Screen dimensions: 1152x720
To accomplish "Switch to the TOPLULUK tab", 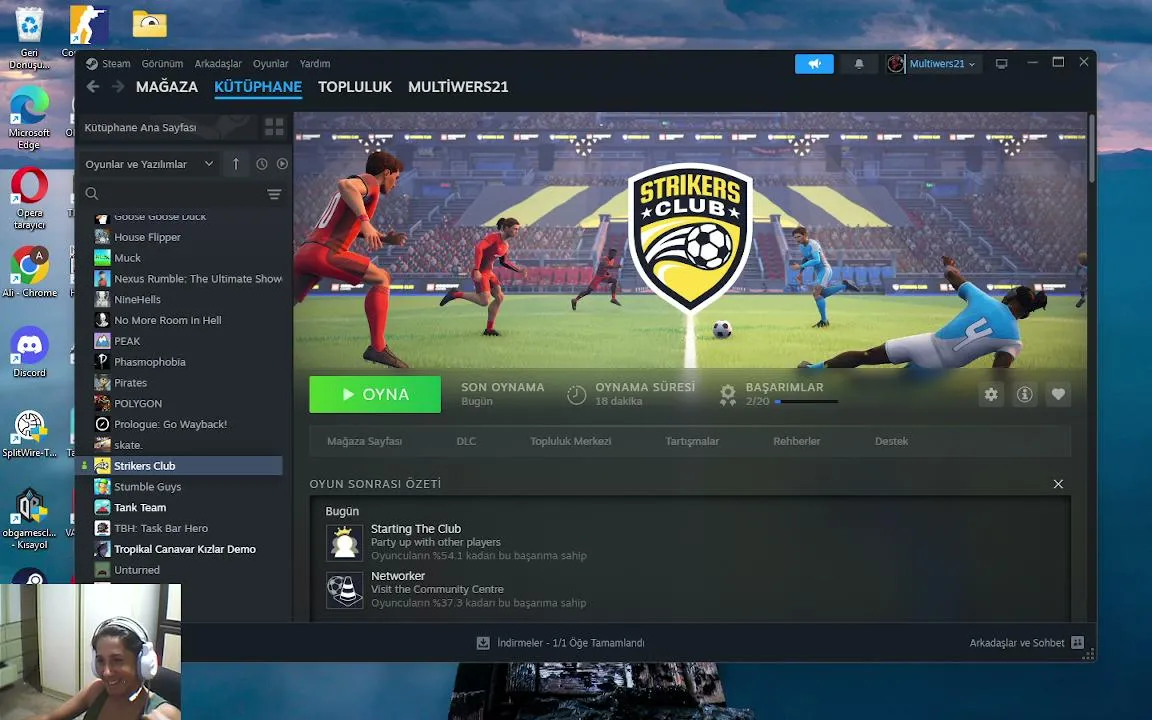I will [x=355, y=87].
